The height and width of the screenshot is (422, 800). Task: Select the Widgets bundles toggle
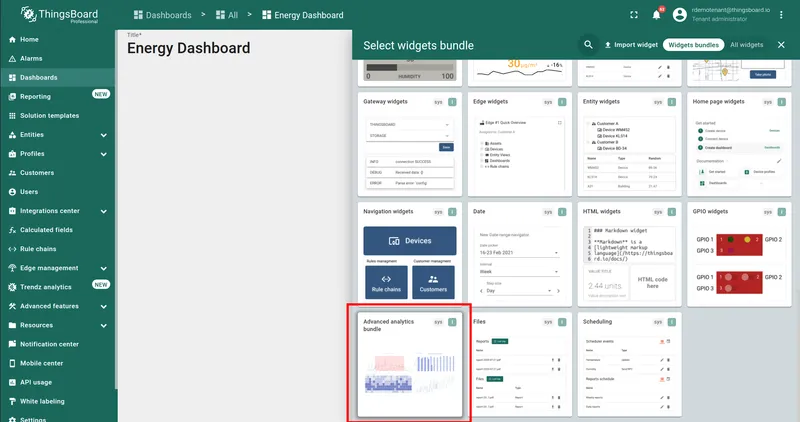(693, 45)
